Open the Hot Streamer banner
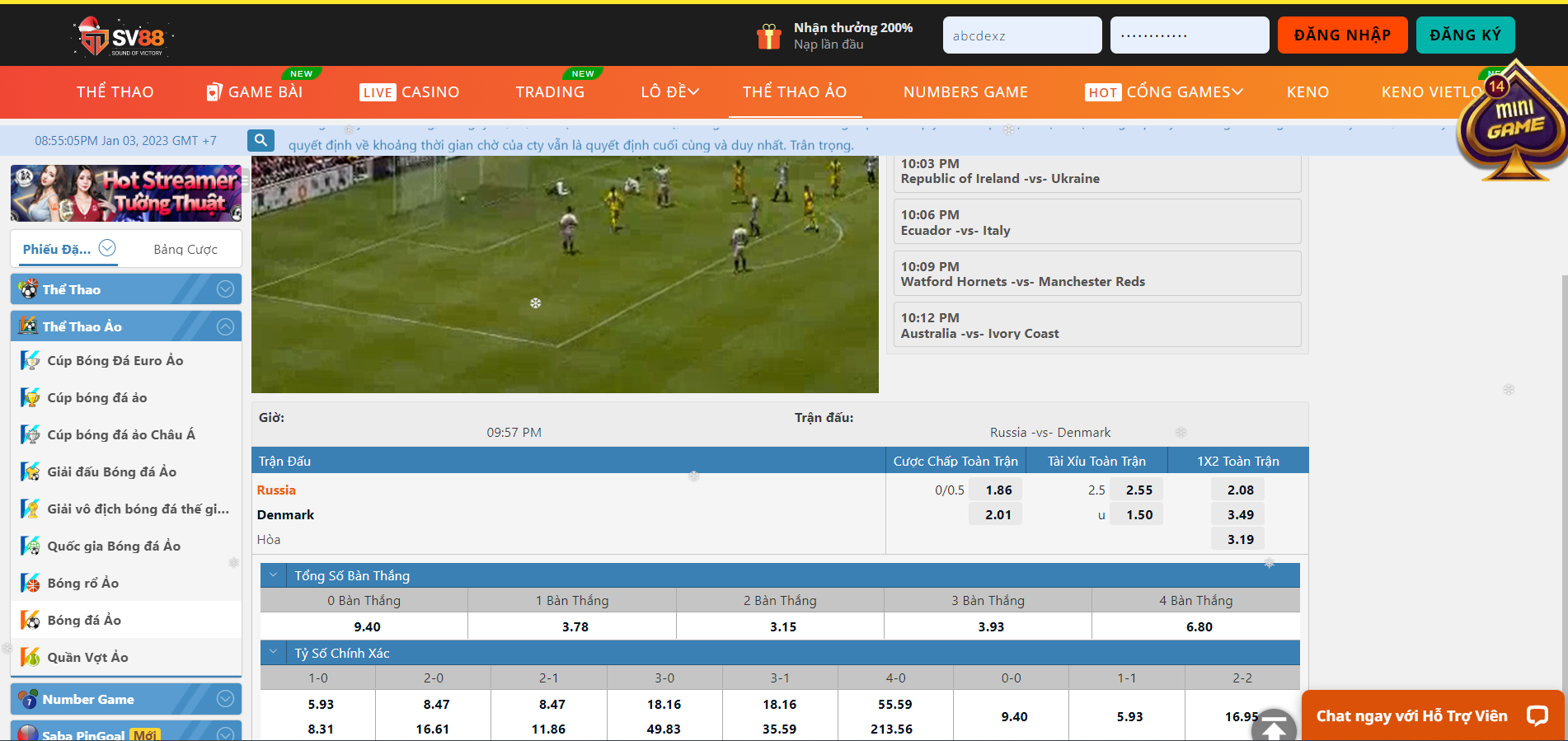The height and width of the screenshot is (741, 1568). (126, 193)
